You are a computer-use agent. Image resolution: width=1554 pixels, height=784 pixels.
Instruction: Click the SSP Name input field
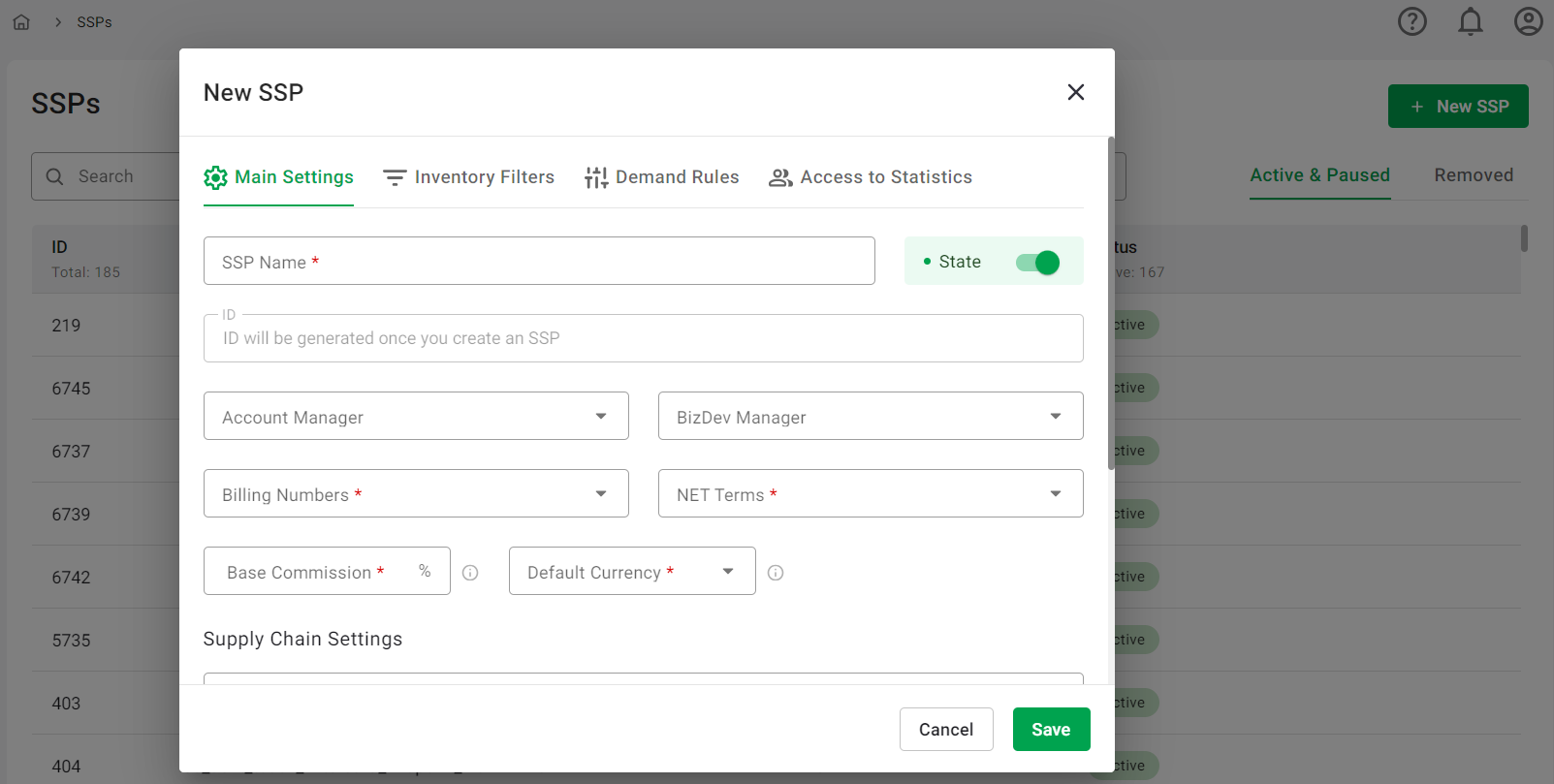click(539, 262)
